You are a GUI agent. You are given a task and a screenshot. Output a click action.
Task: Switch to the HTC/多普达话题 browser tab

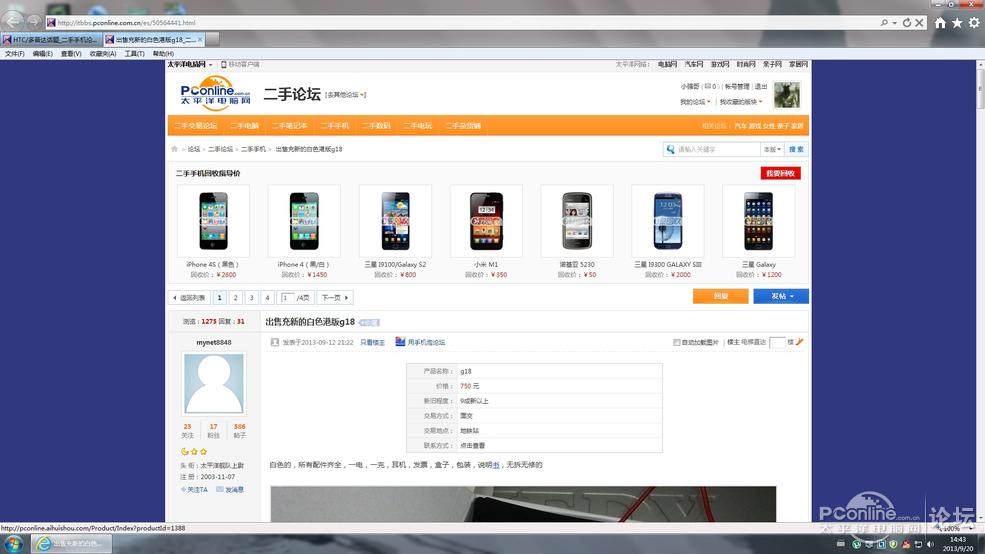[x=50, y=39]
